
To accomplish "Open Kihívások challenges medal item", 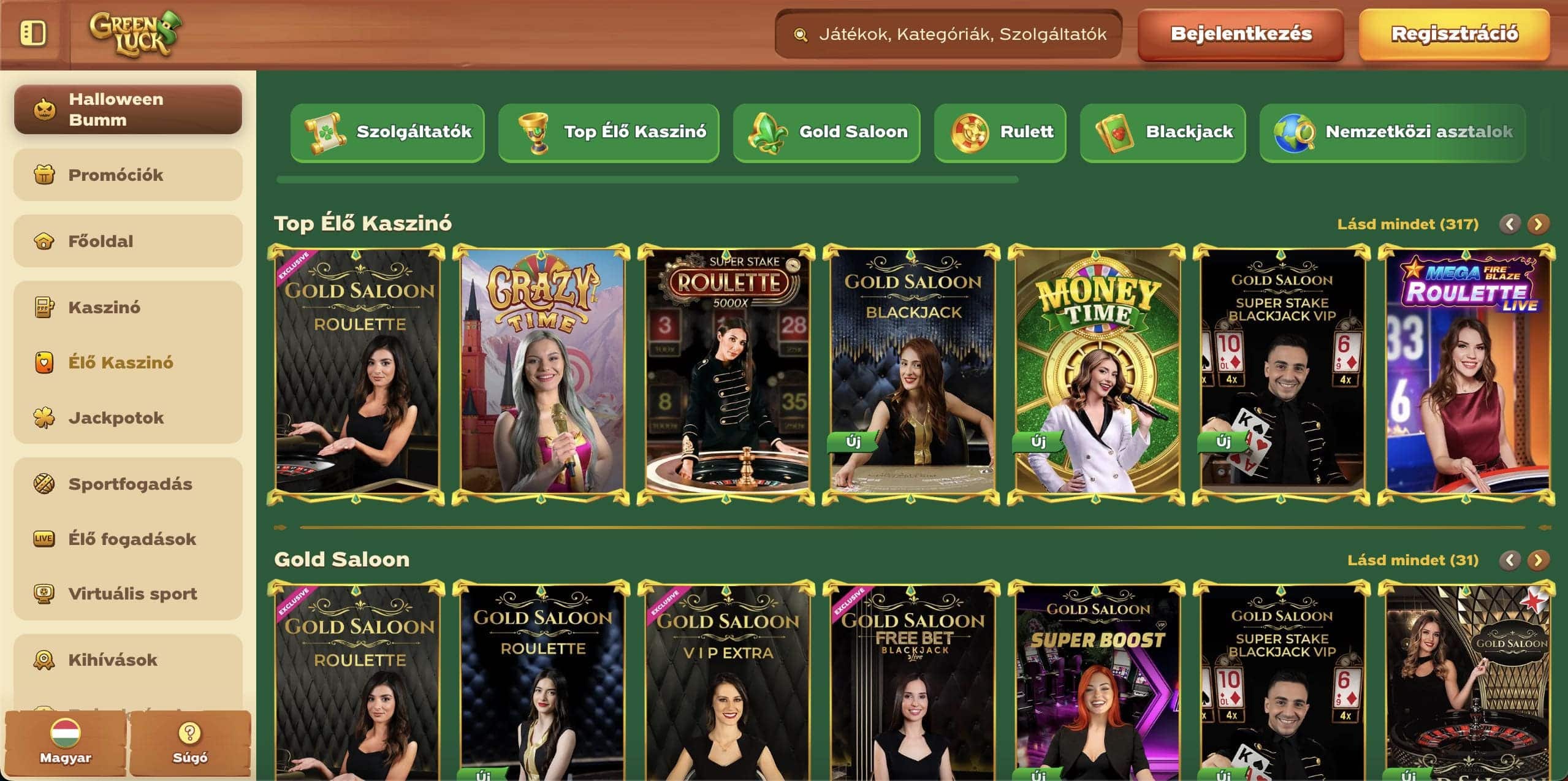I will 128,660.
